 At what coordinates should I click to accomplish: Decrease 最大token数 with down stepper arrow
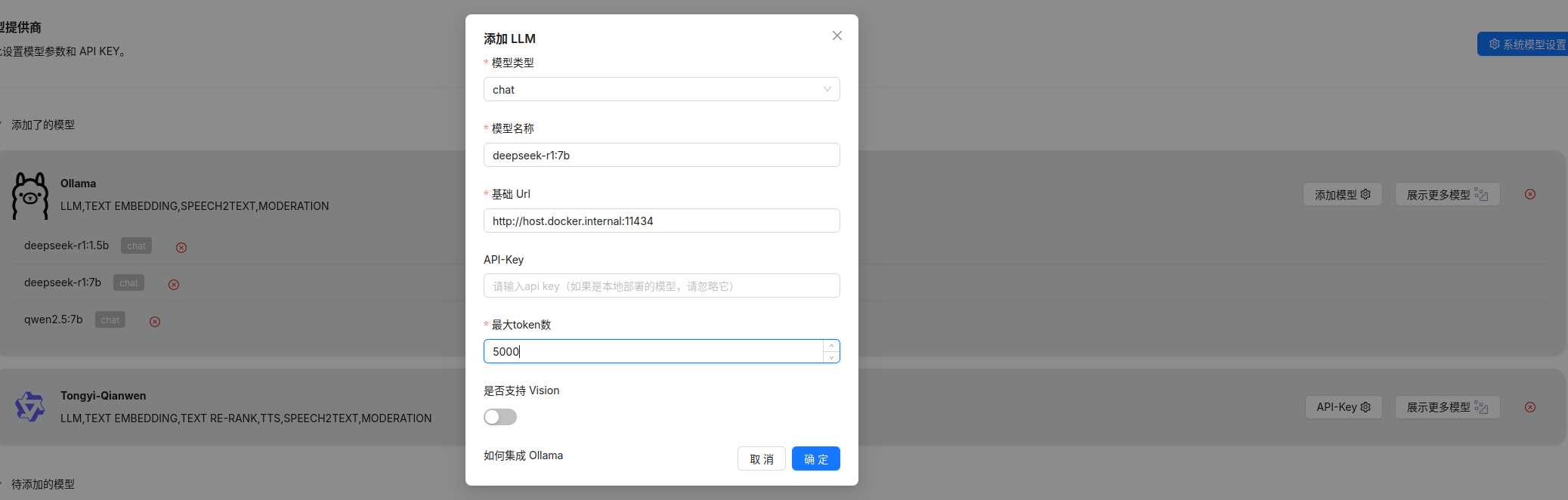point(831,357)
